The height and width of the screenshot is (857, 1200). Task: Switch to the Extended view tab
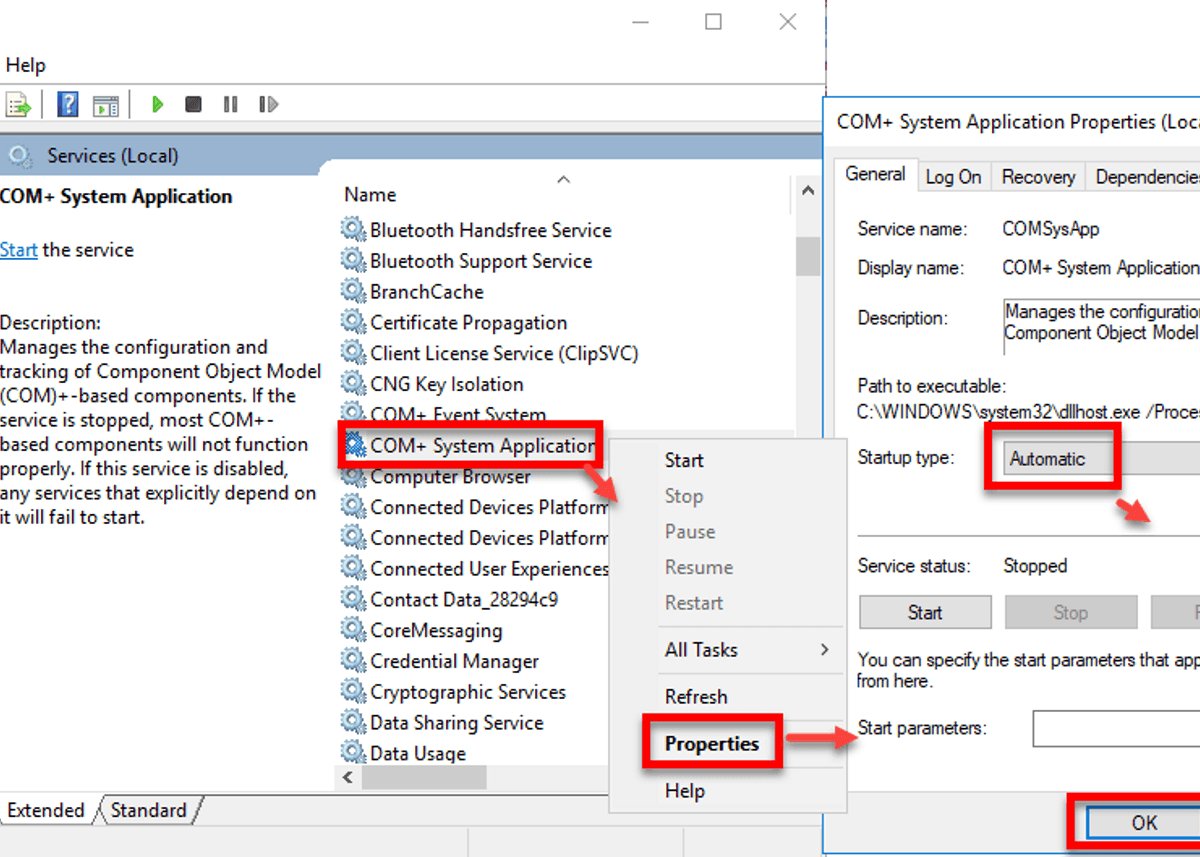pyautogui.click(x=46, y=810)
